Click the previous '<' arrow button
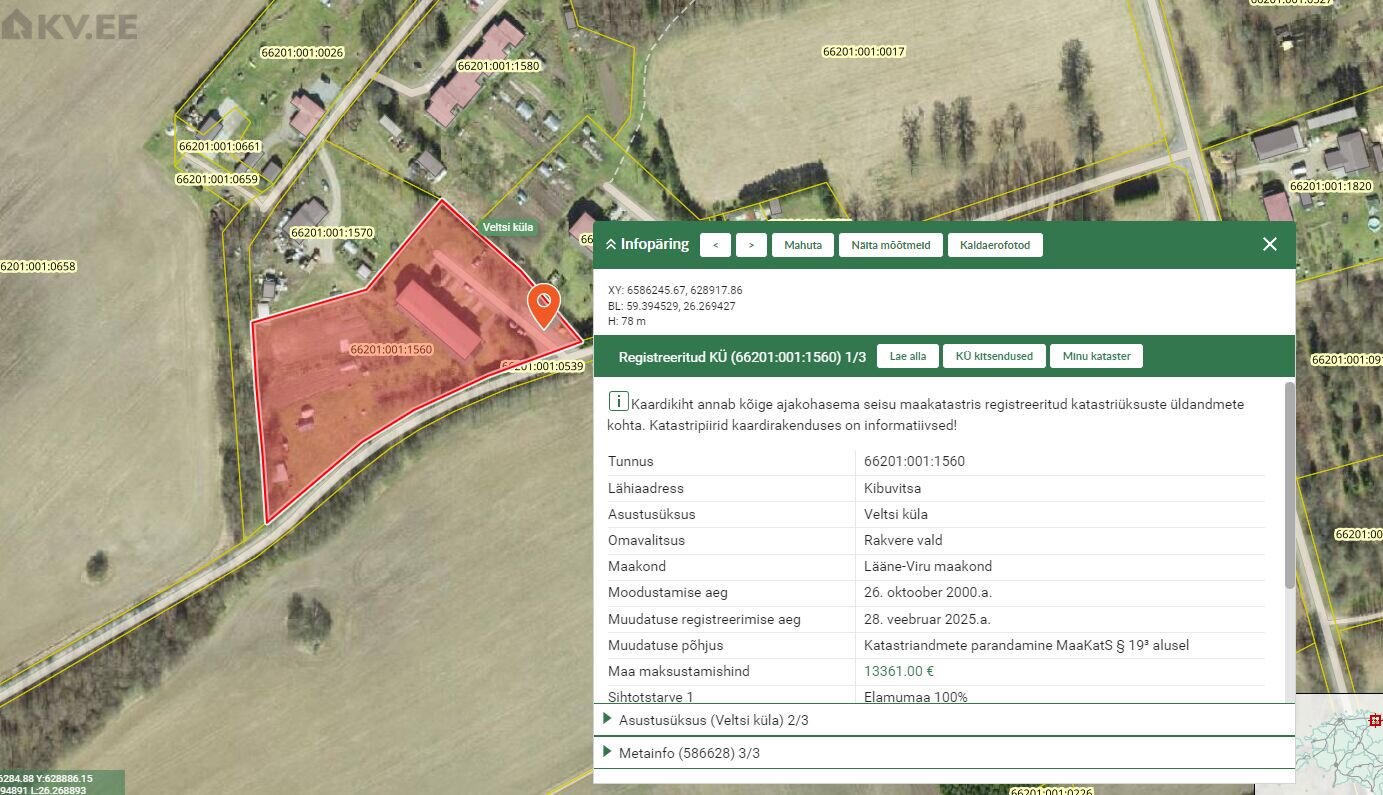 pyautogui.click(x=715, y=245)
